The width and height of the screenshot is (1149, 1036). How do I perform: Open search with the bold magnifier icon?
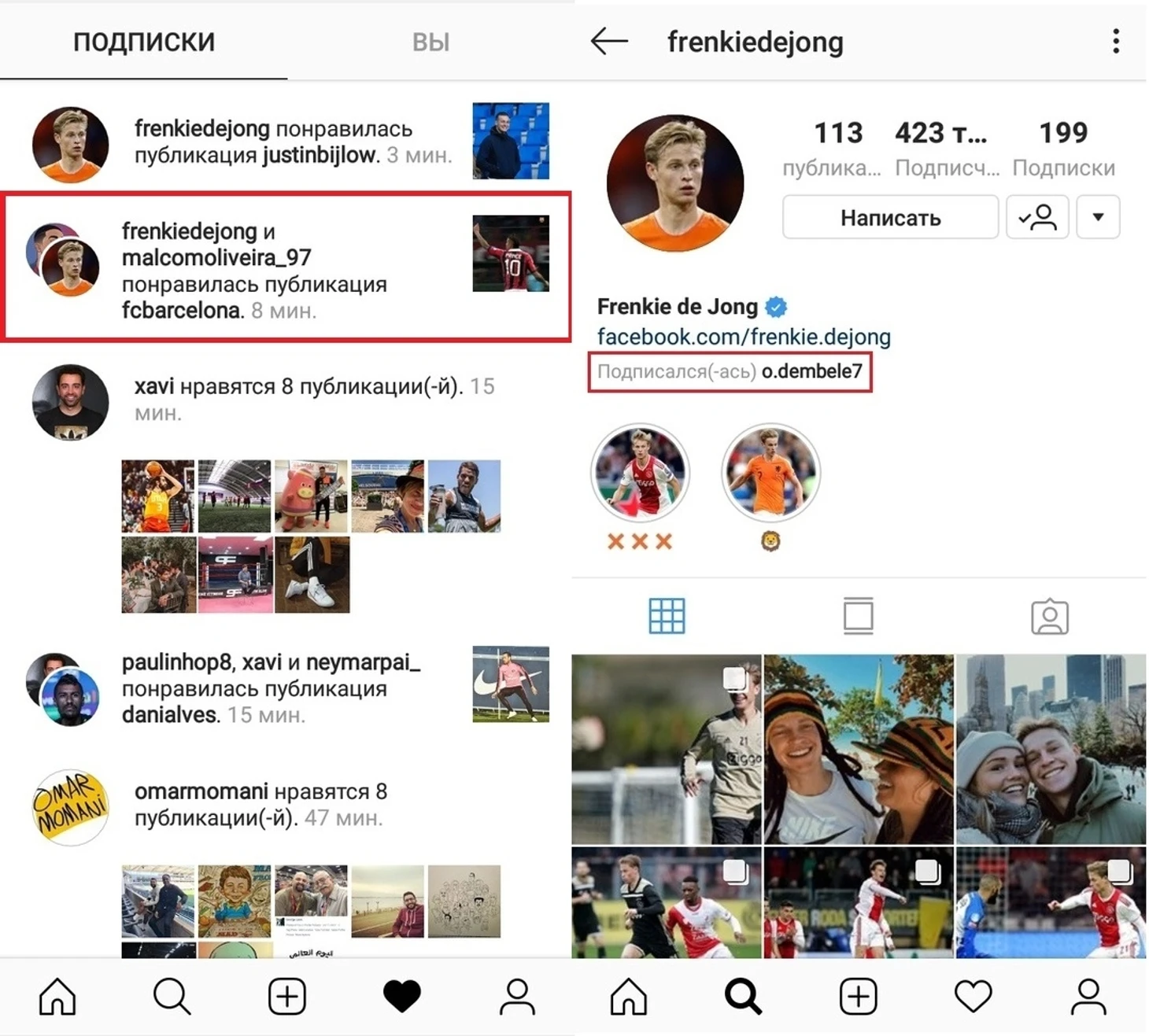tap(744, 997)
